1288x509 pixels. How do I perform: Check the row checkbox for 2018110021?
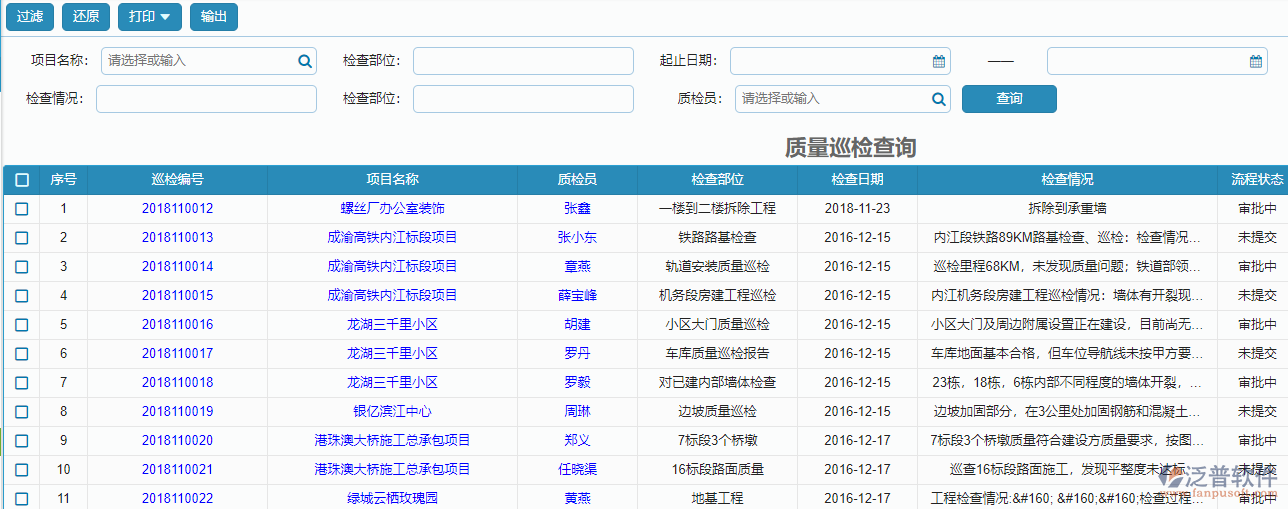click(21, 470)
